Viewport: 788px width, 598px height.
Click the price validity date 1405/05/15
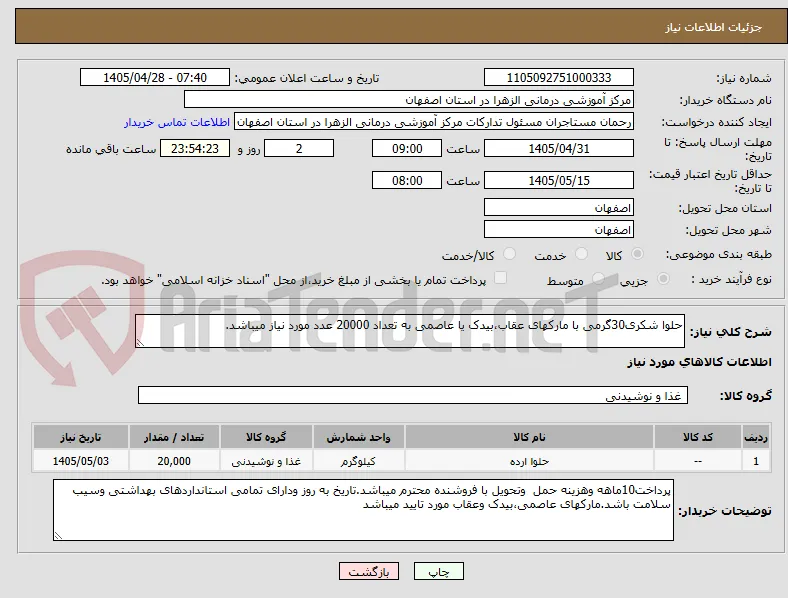click(x=559, y=180)
